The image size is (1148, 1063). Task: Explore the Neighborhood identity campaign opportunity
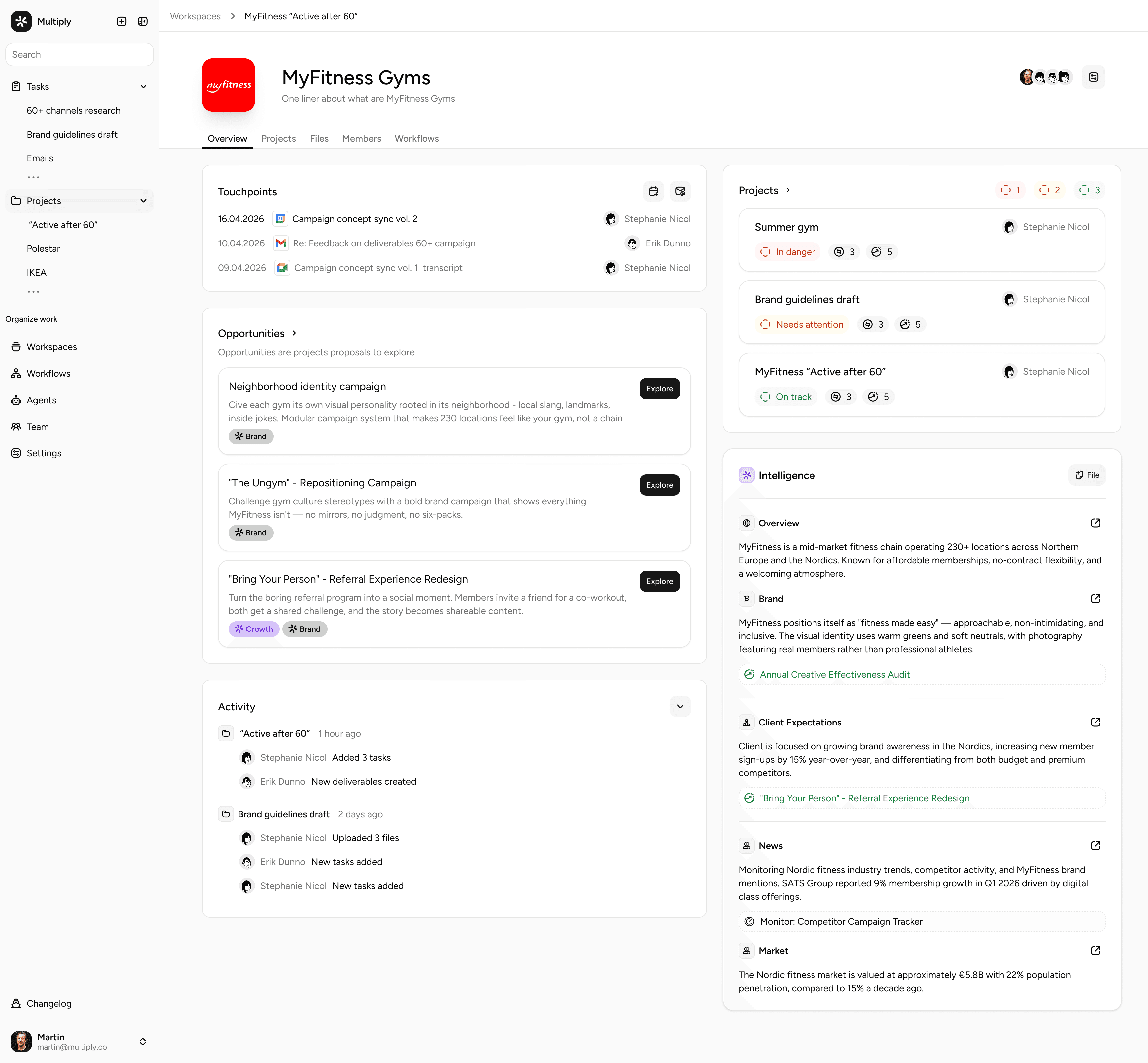click(659, 388)
